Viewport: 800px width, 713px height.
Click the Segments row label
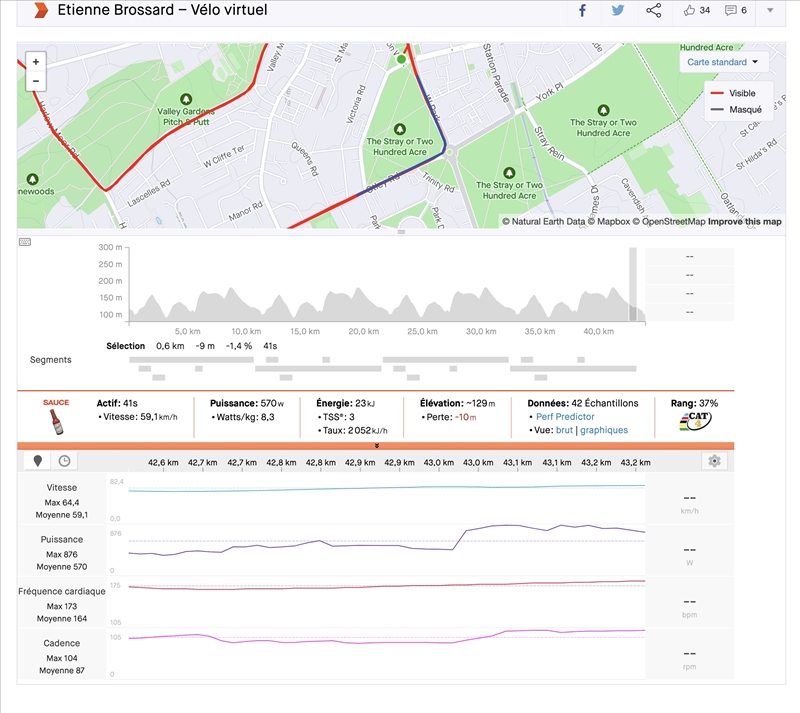coord(51,360)
